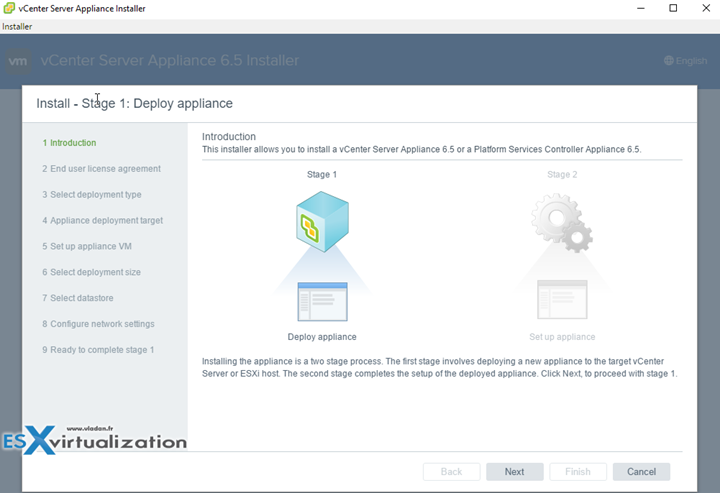
Task: Click 'vCenter Server Appliance 6.5 Installer' header text
Action: tap(170, 61)
